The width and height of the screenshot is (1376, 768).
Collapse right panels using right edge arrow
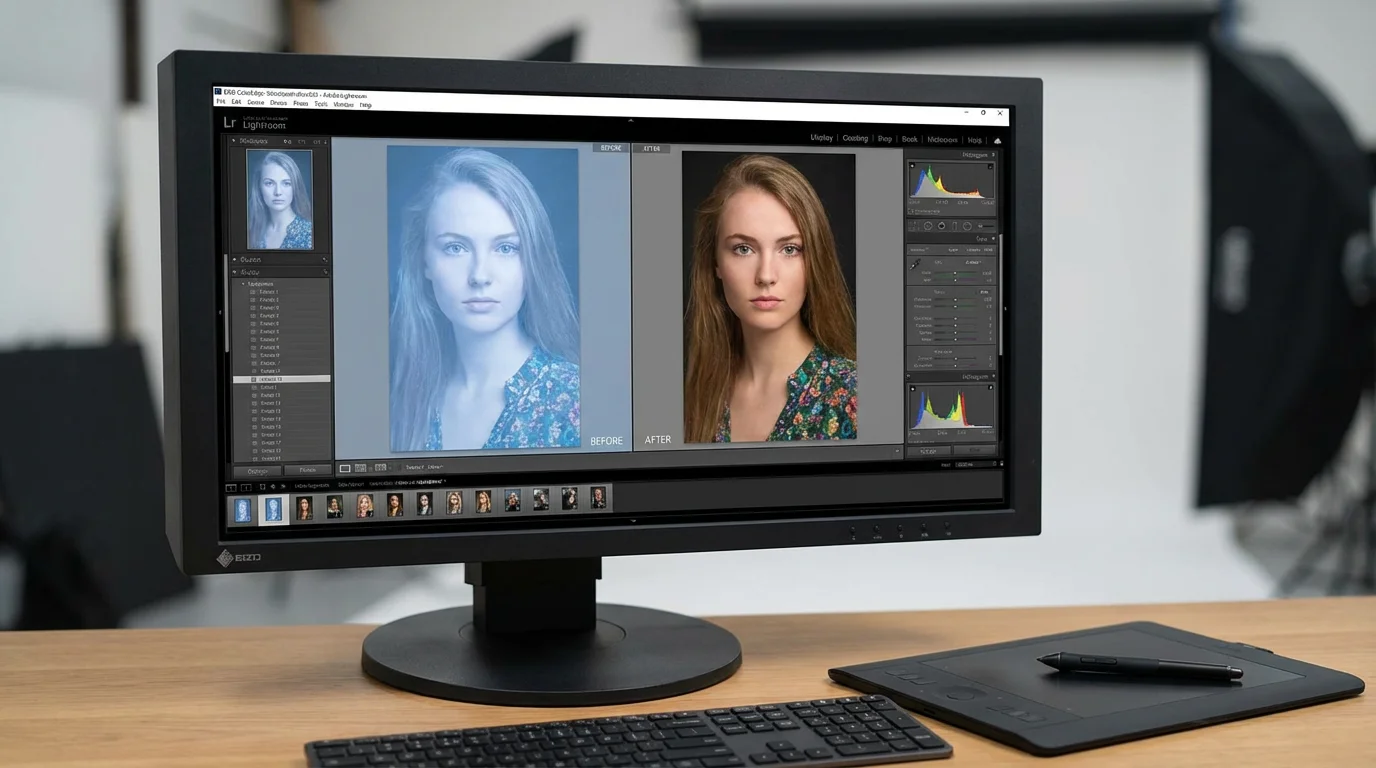pos(1005,308)
